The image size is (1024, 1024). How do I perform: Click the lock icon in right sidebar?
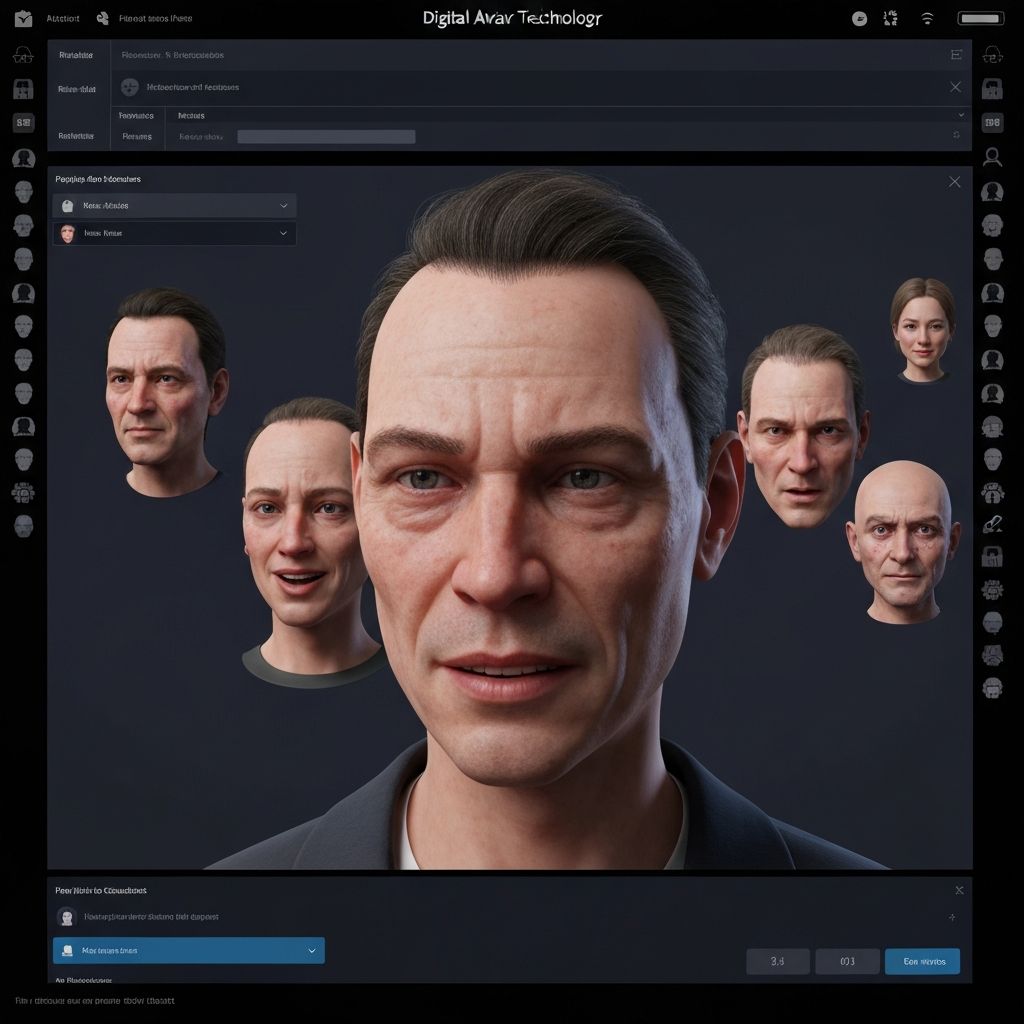coord(992,555)
